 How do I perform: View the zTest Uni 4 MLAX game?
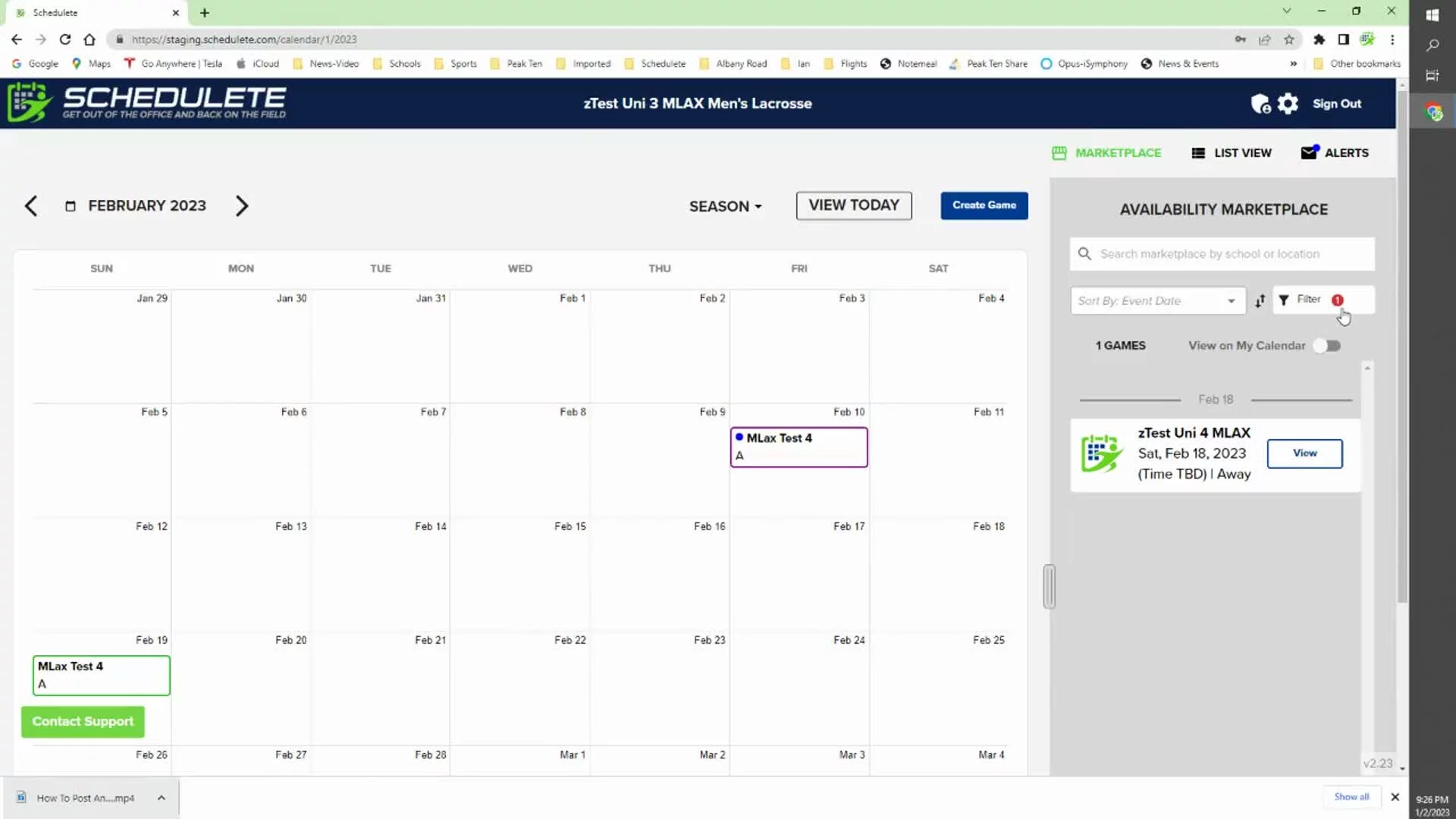coord(1304,453)
